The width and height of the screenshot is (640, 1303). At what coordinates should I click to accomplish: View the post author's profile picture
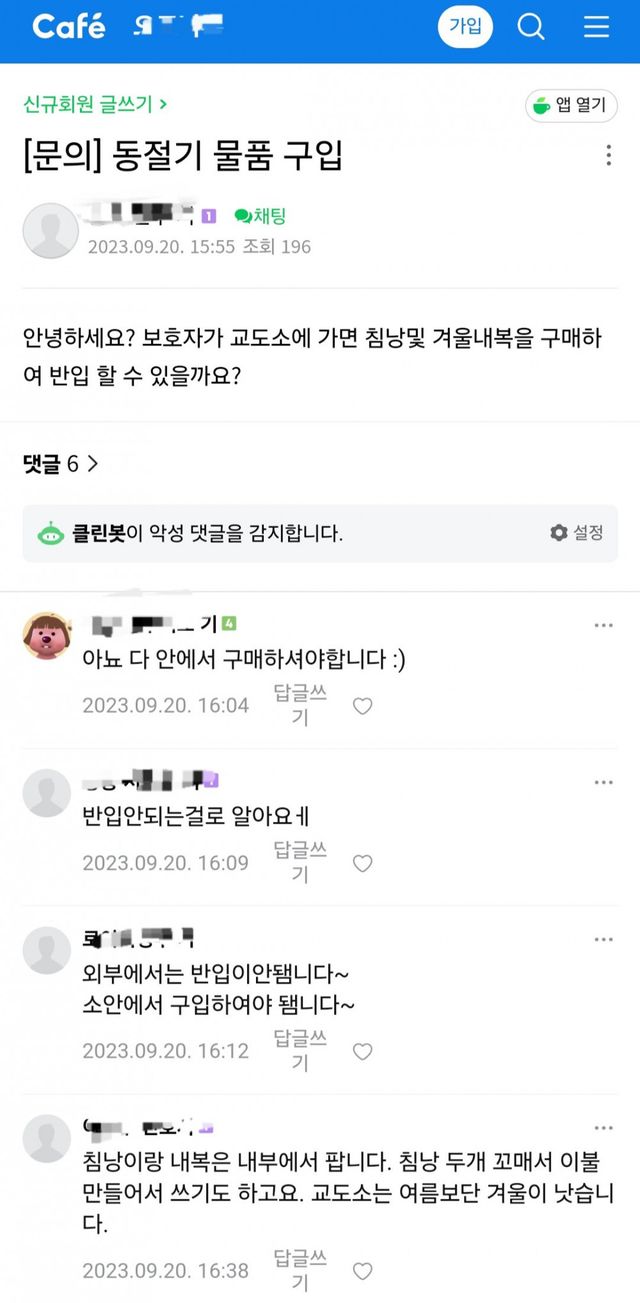pos(50,230)
